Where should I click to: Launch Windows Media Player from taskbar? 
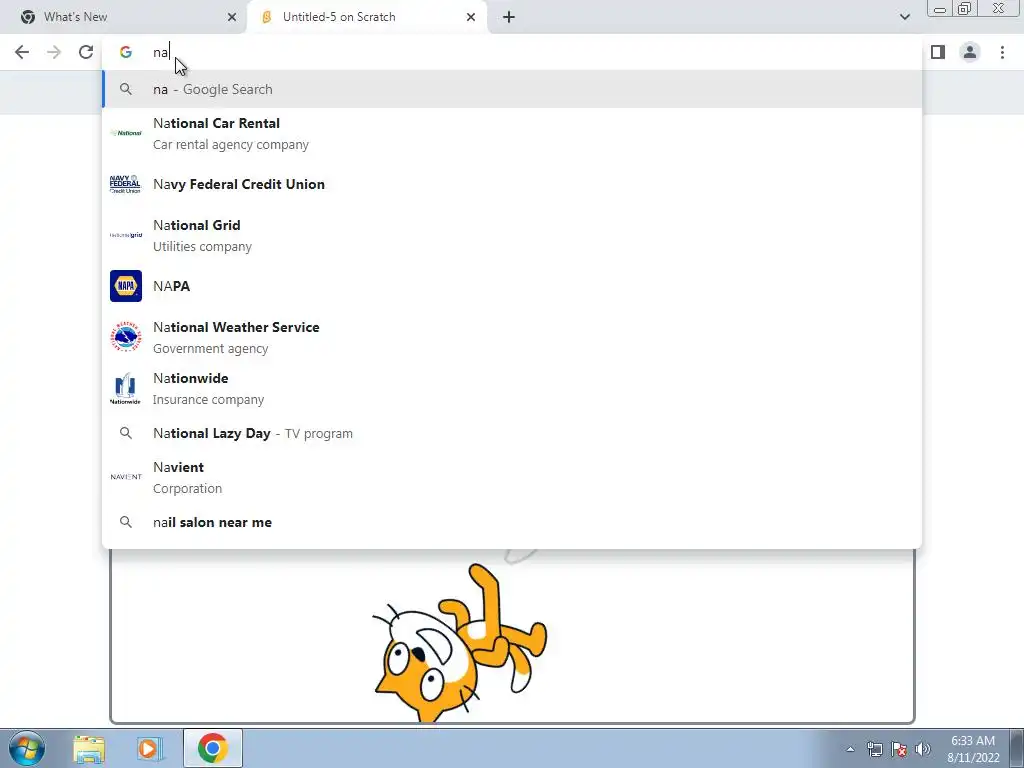click(149, 749)
